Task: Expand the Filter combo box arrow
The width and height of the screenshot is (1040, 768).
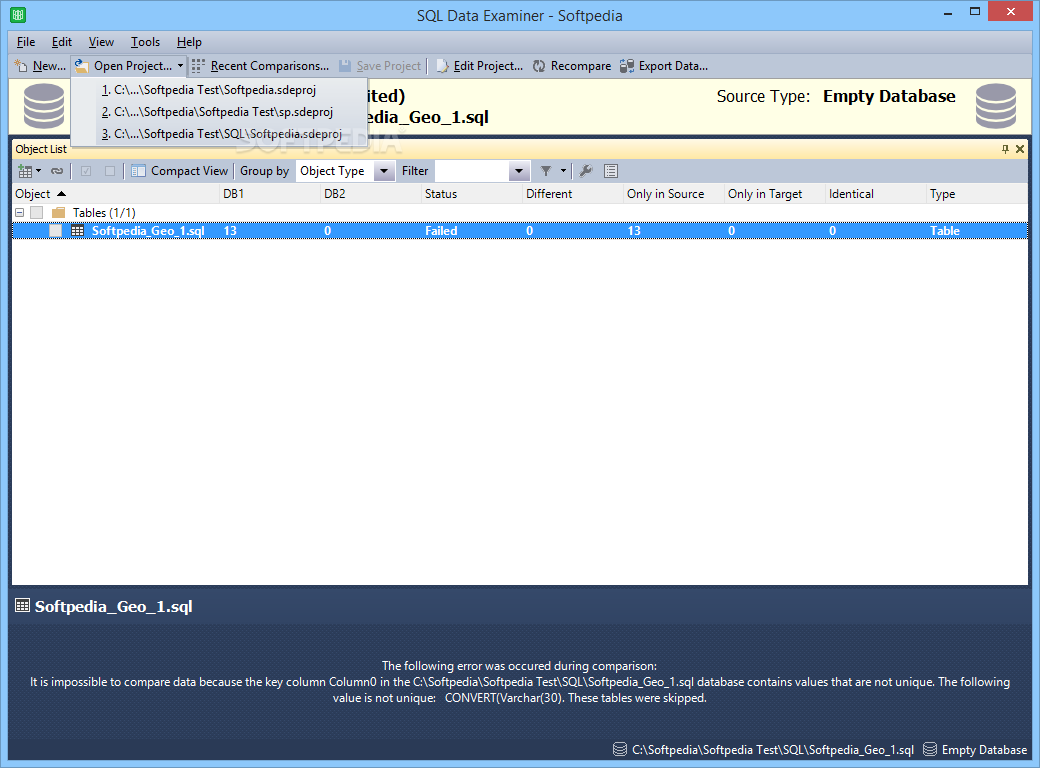Action: click(519, 171)
